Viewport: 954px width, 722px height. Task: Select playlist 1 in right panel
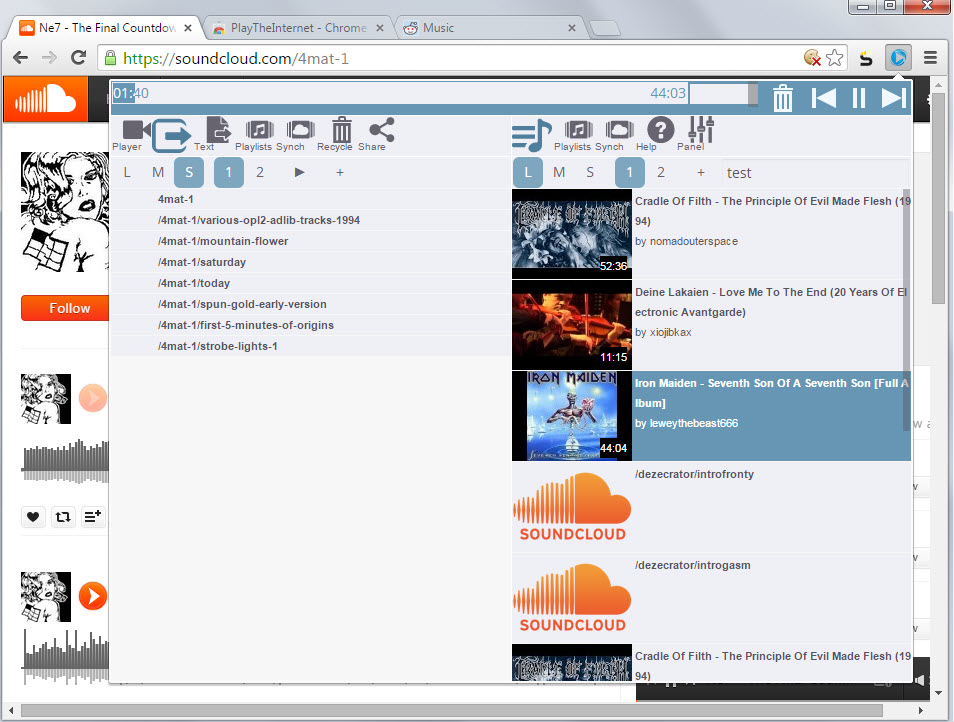[x=630, y=173]
